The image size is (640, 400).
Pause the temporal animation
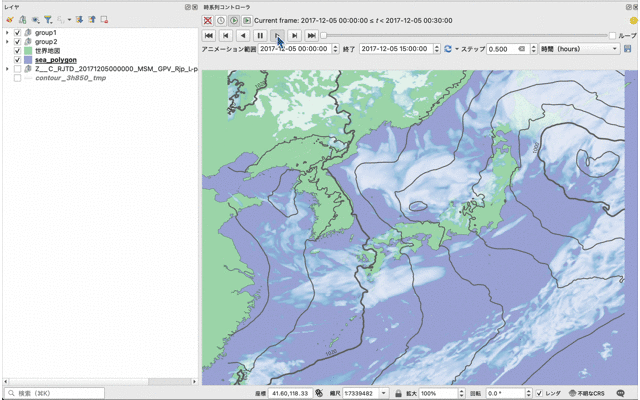[x=260, y=36]
